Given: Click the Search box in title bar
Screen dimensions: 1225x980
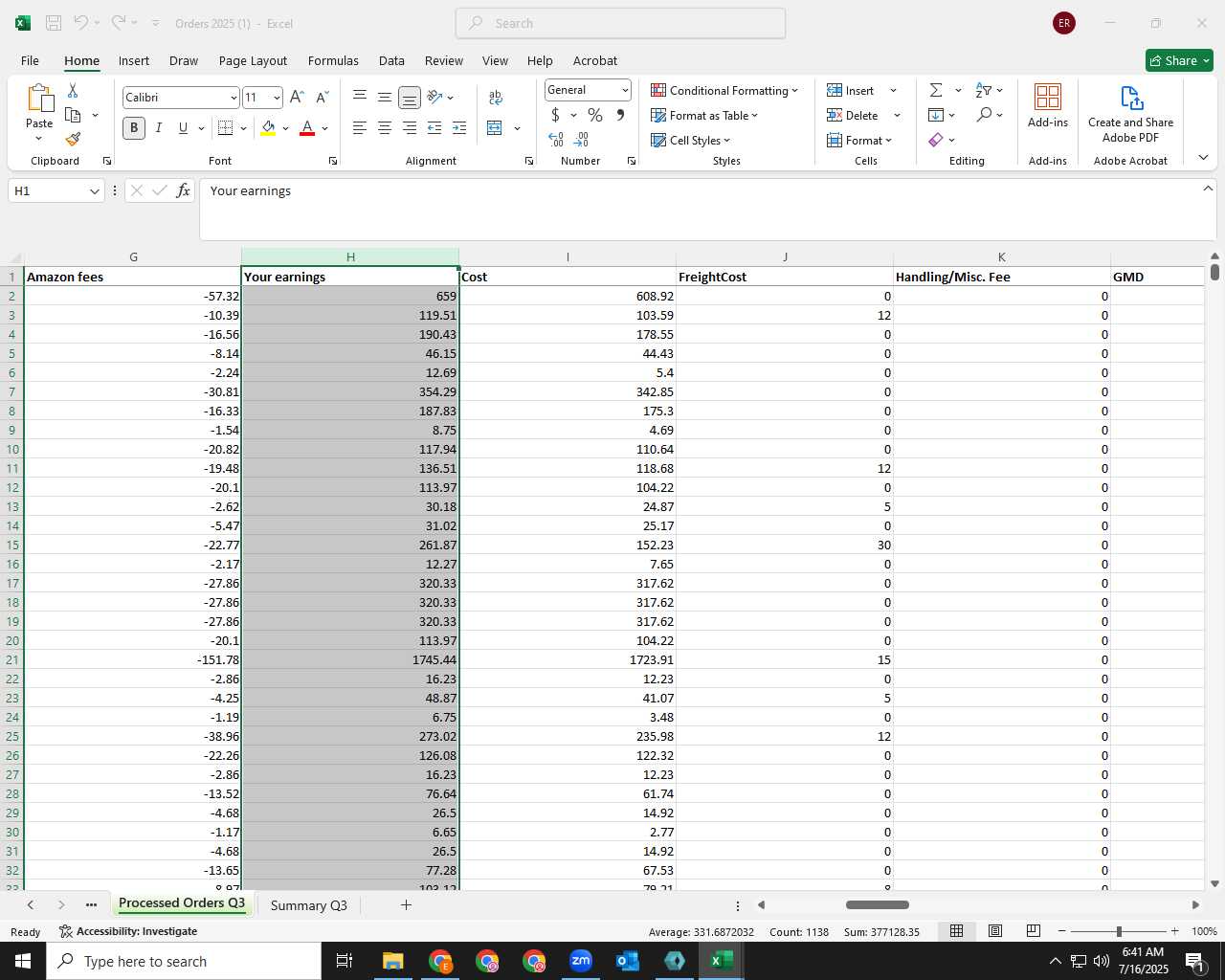Looking at the screenshot, I should (x=620, y=23).
